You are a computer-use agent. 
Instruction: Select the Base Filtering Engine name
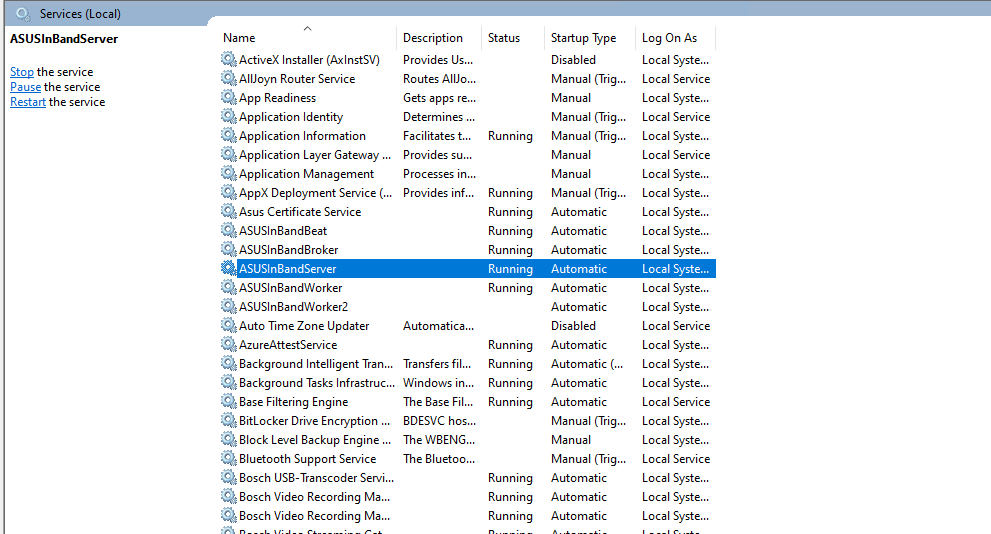pos(293,402)
